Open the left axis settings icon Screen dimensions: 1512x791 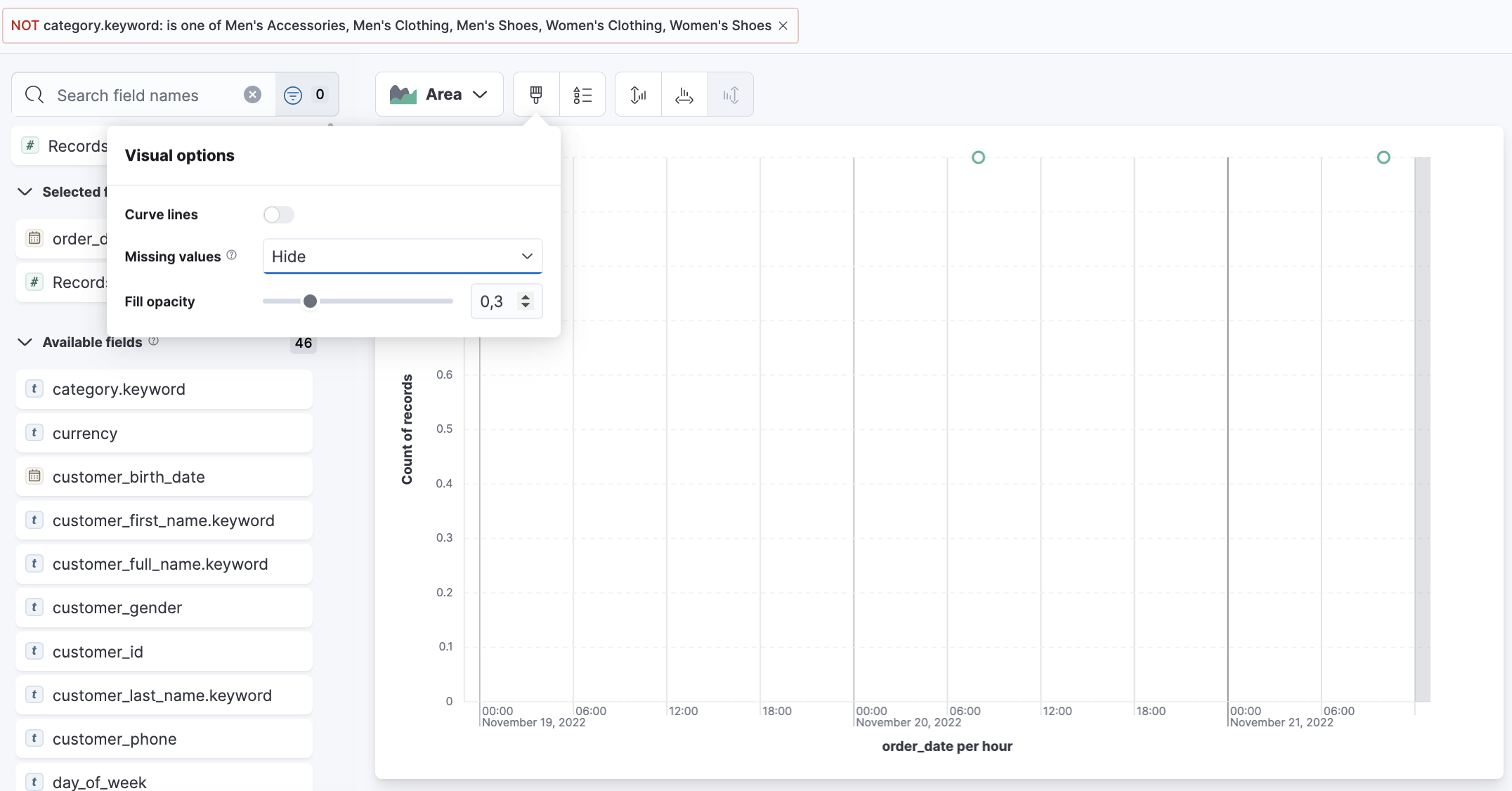pos(637,94)
